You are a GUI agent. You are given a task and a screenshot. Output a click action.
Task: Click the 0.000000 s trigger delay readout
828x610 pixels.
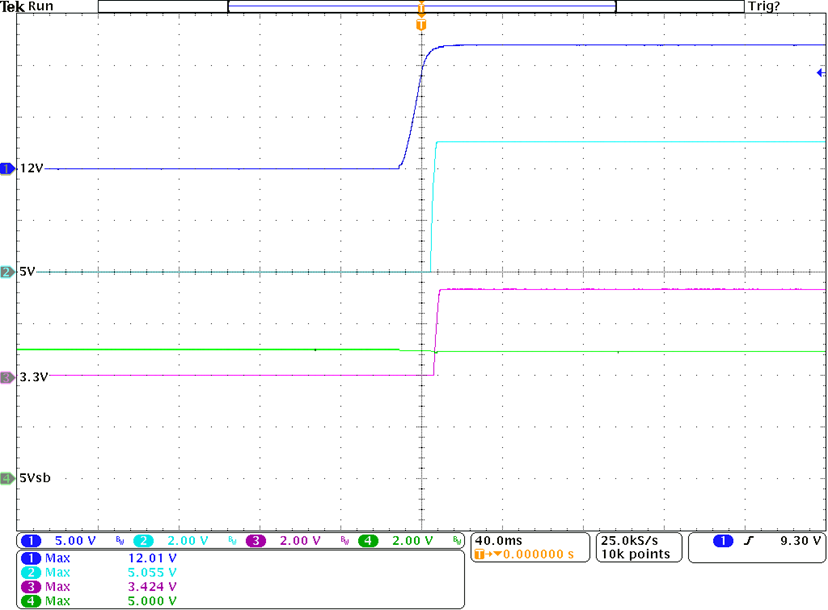click(538, 555)
